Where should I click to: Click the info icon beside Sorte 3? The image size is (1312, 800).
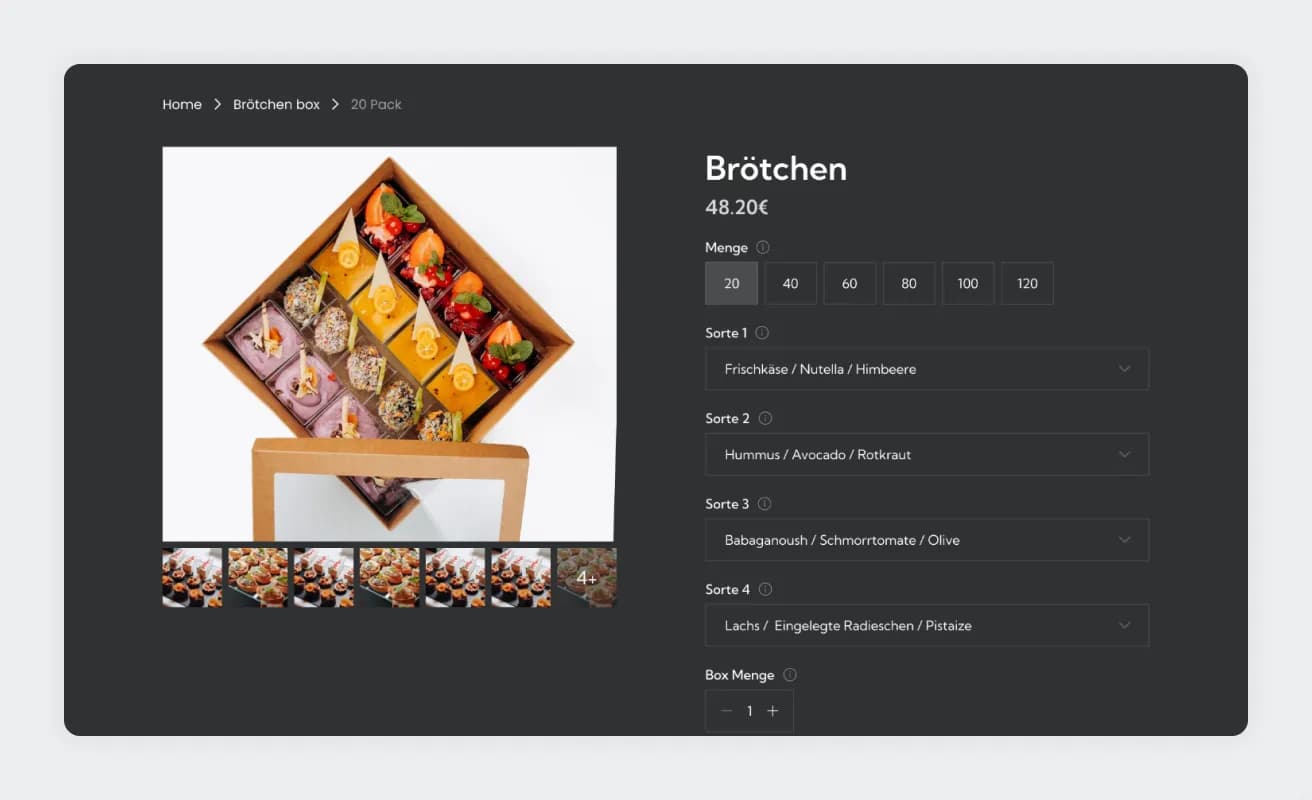pyautogui.click(x=764, y=504)
